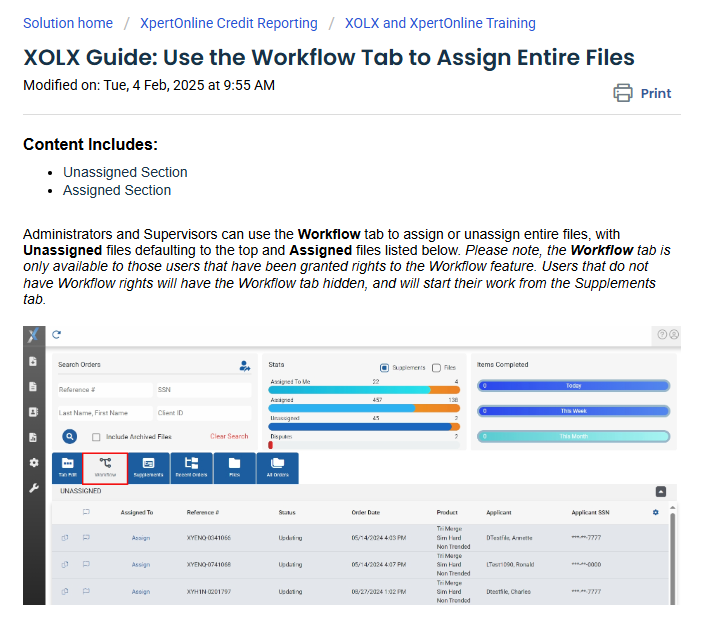Click applicant name DTestfile, Annette
The image size is (702, 621).
point(509,538)
